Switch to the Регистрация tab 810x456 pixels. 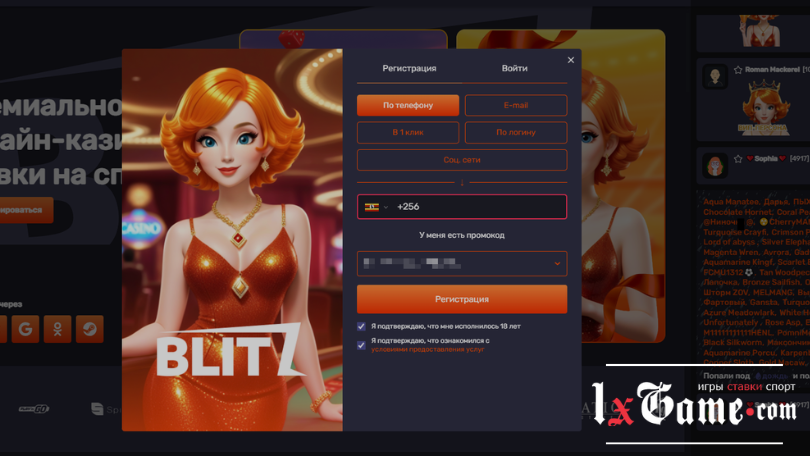(x=409, y=68)
